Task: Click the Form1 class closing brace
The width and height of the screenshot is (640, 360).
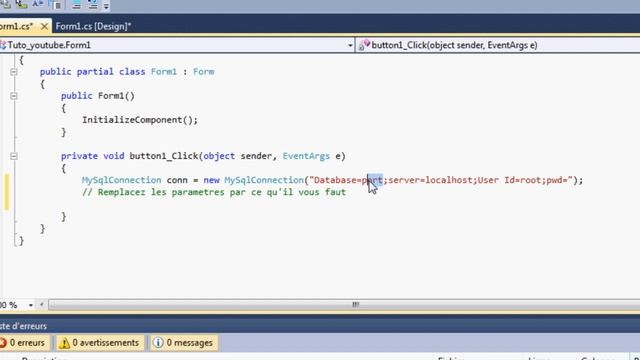Action: click(43, 229)
